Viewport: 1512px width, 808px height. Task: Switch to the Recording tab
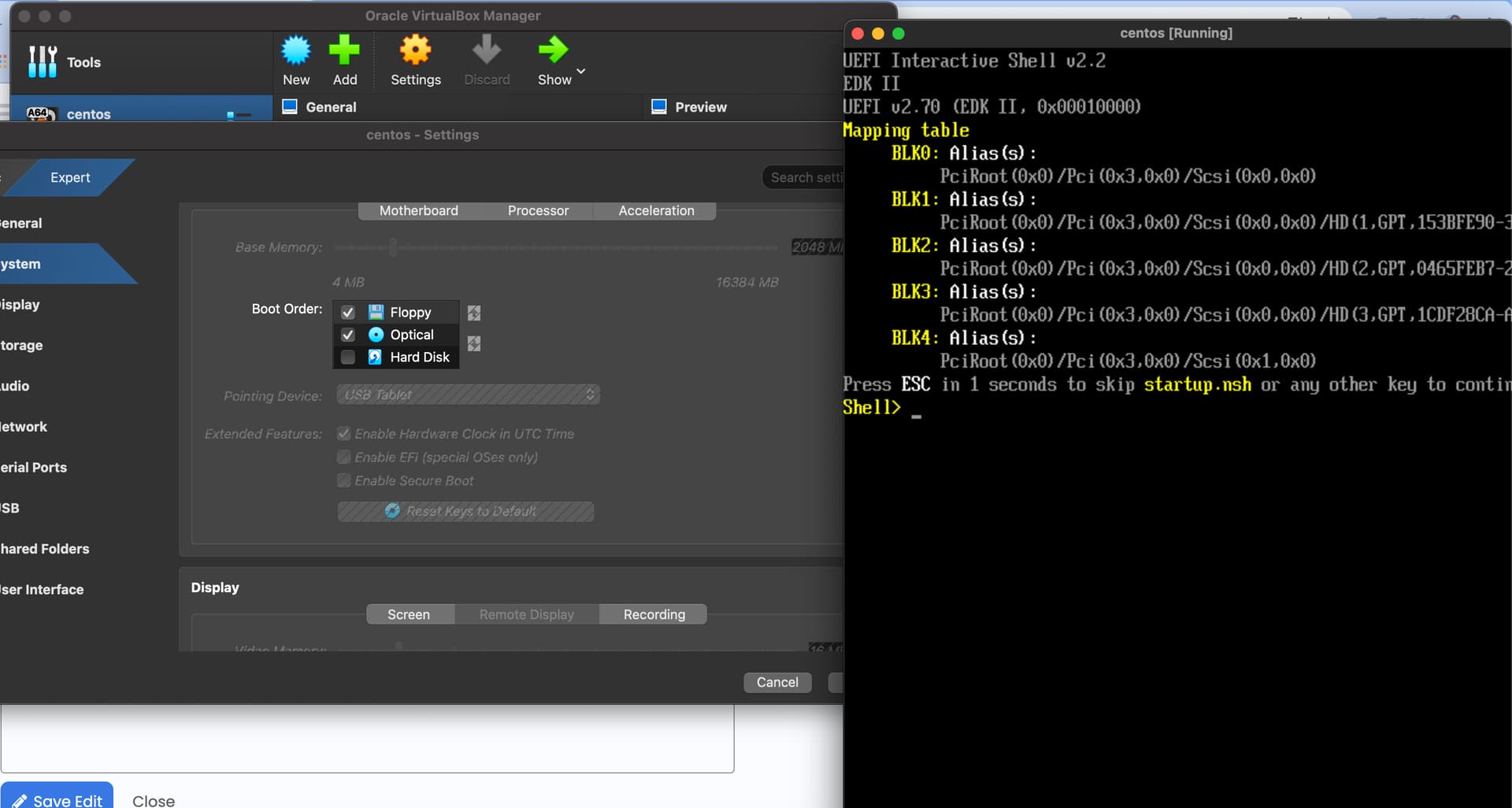tap(654, 614)
